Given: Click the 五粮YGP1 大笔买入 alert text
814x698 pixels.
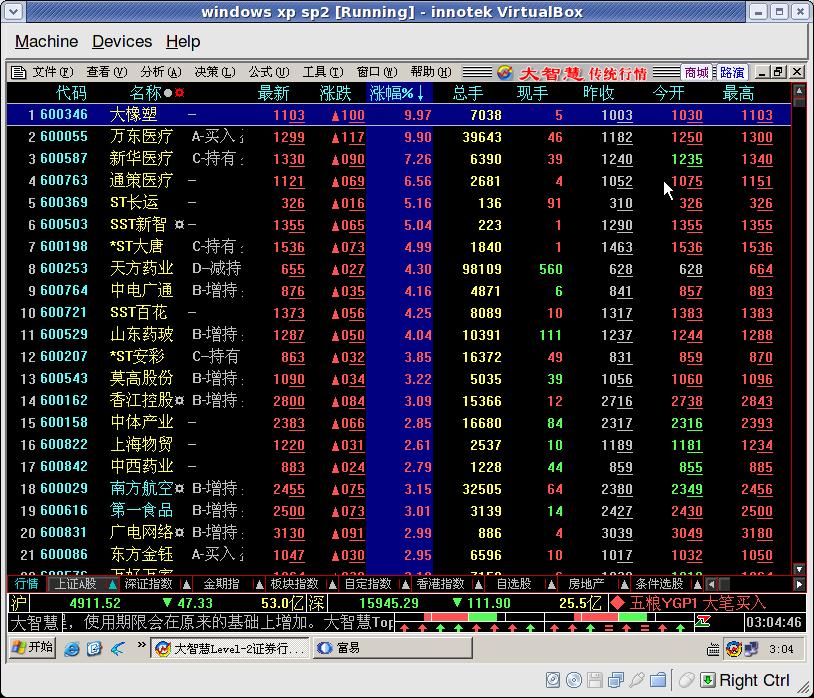Looking at the screenshot, I should click(x=697, y=603).
